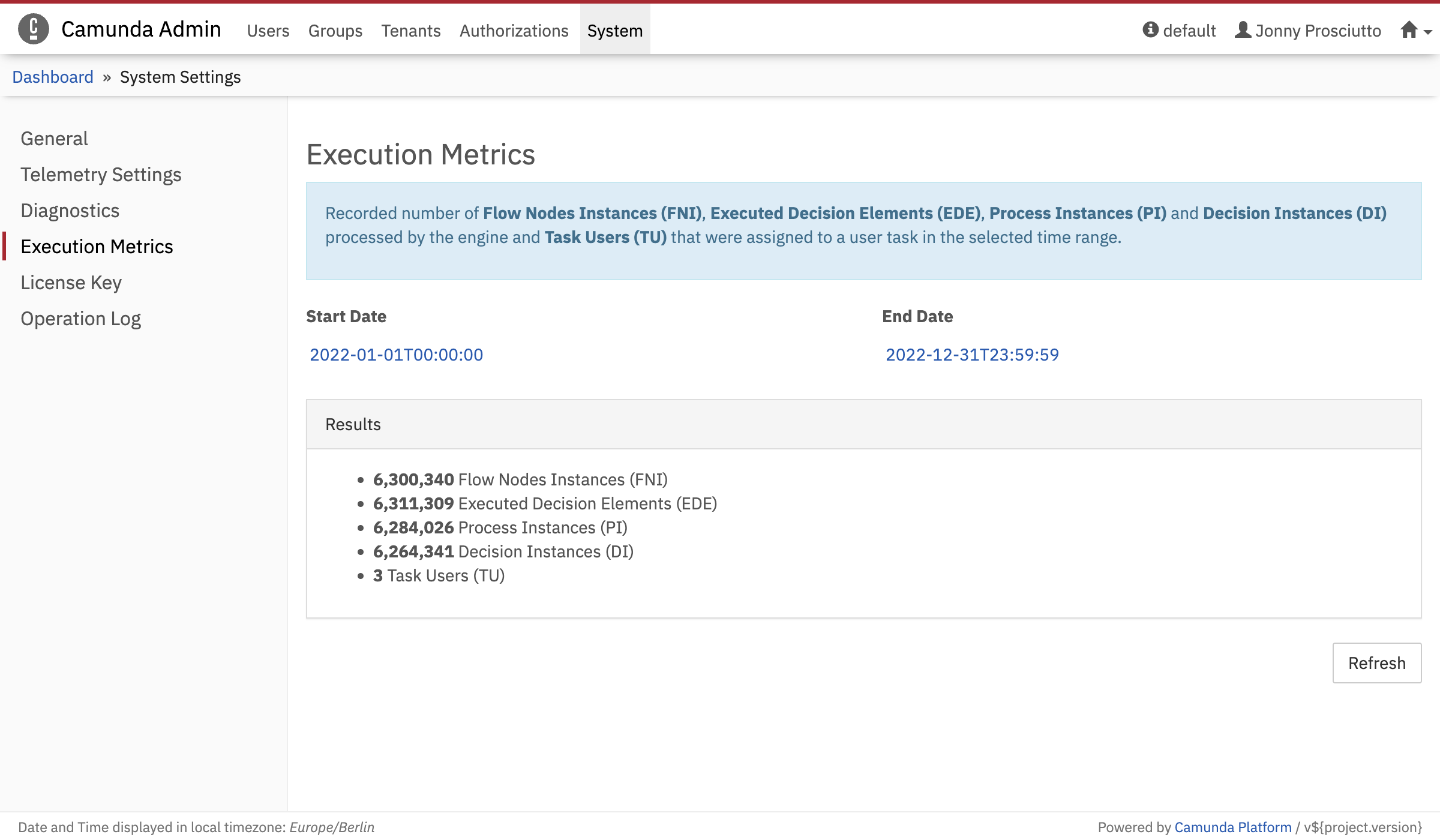Viewport: 1440px width, 840px height.
Task: Open the License Key section
Action: click(x=71, y=283)
